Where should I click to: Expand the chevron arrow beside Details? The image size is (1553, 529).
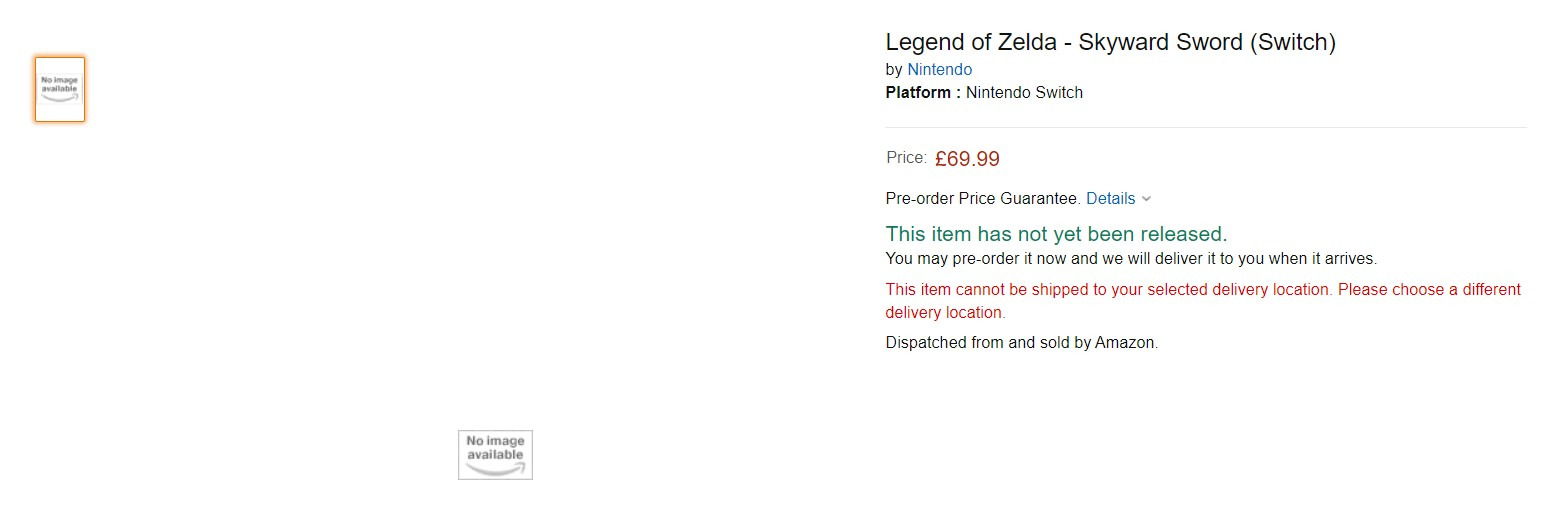coord(1146,199)
